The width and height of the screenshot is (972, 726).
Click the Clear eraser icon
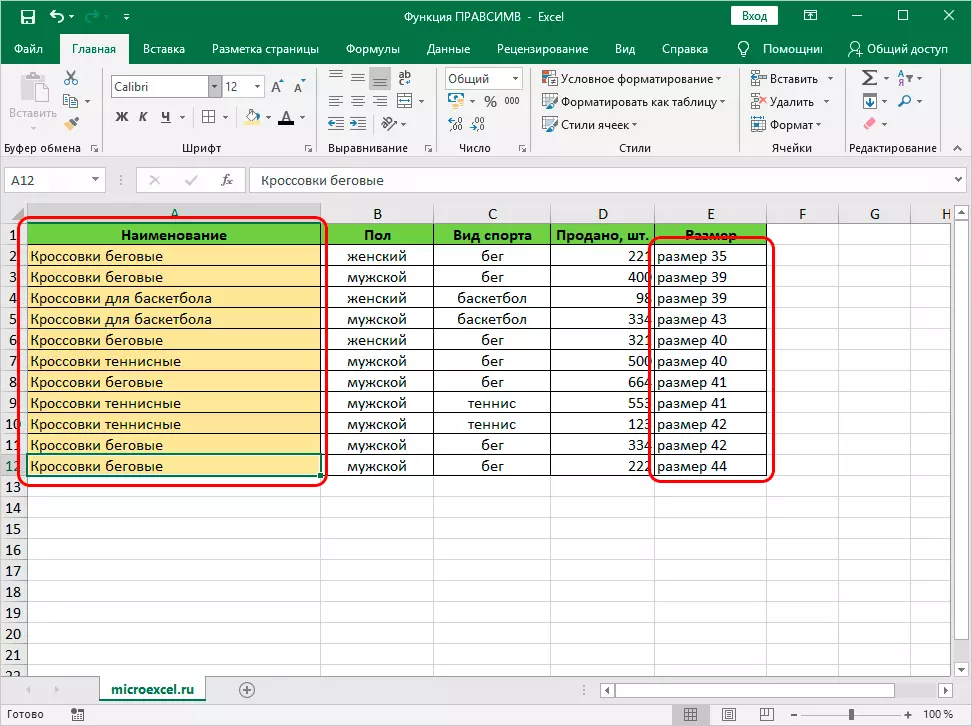[870, 124]
